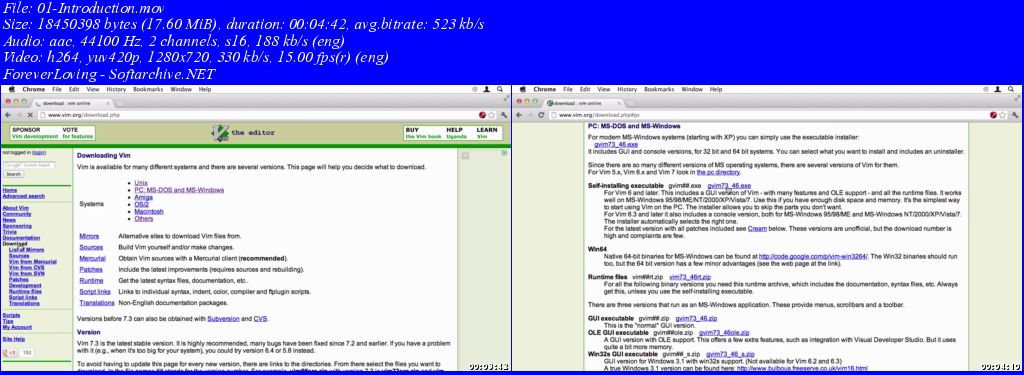Open the Bookmarks menu in left window
This screenshot has width=1024, height=375.
149,90
